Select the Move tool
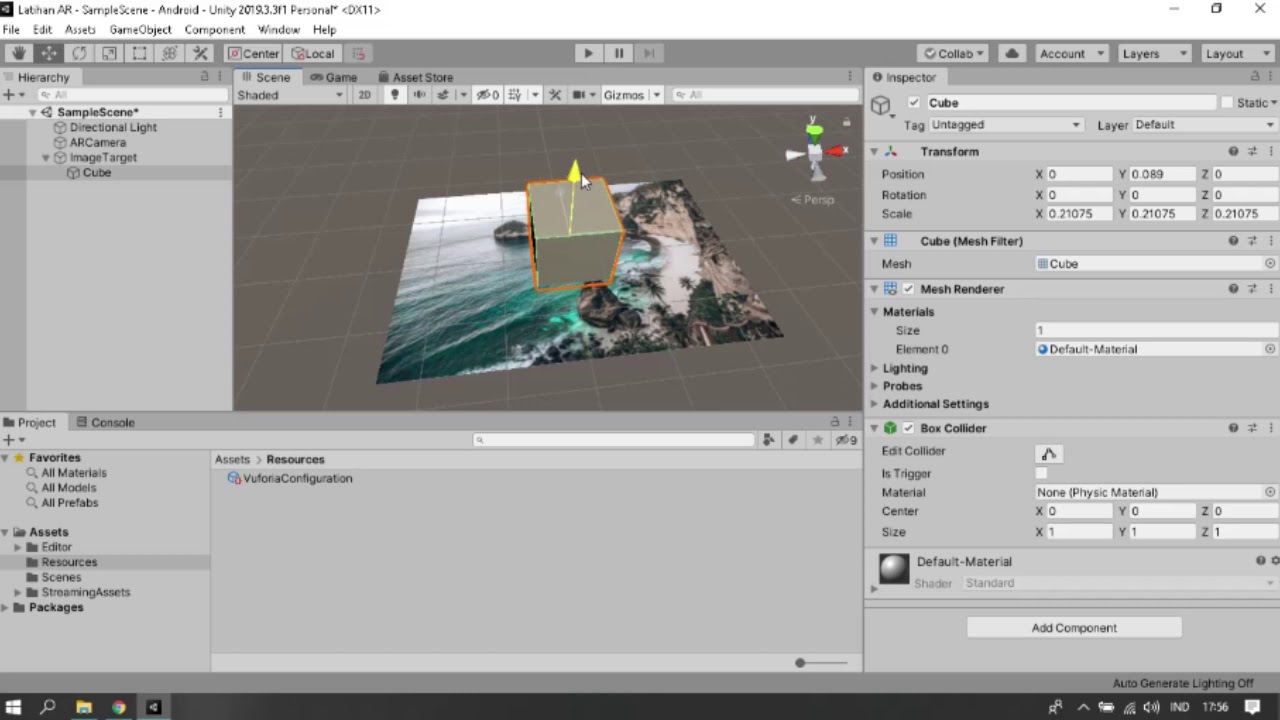Image resolution: width=1280 pixels, height=720 pixels. [49, 54]
